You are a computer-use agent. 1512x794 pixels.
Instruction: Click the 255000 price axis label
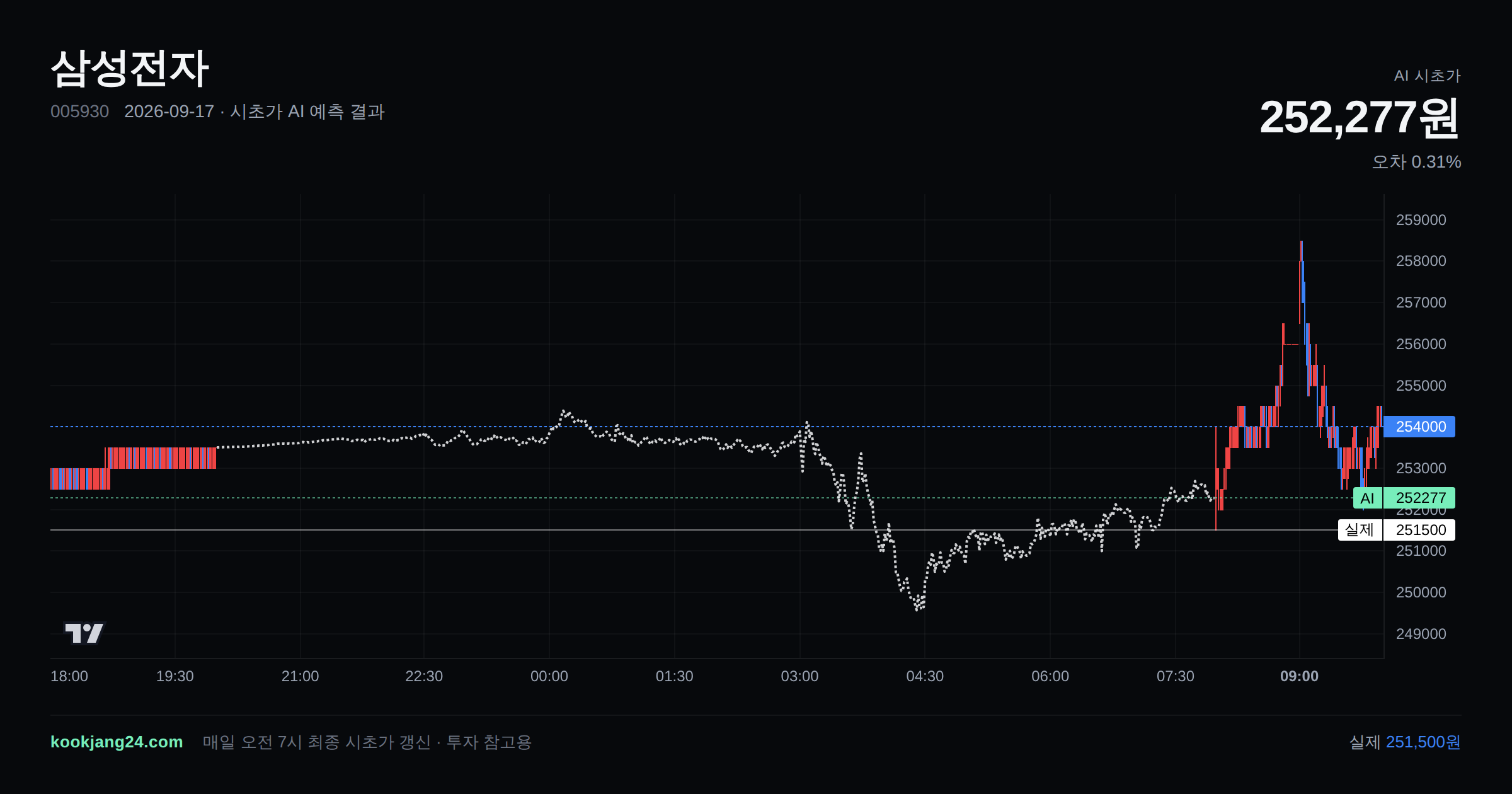pyautogui.click(x=1421, y=386)
